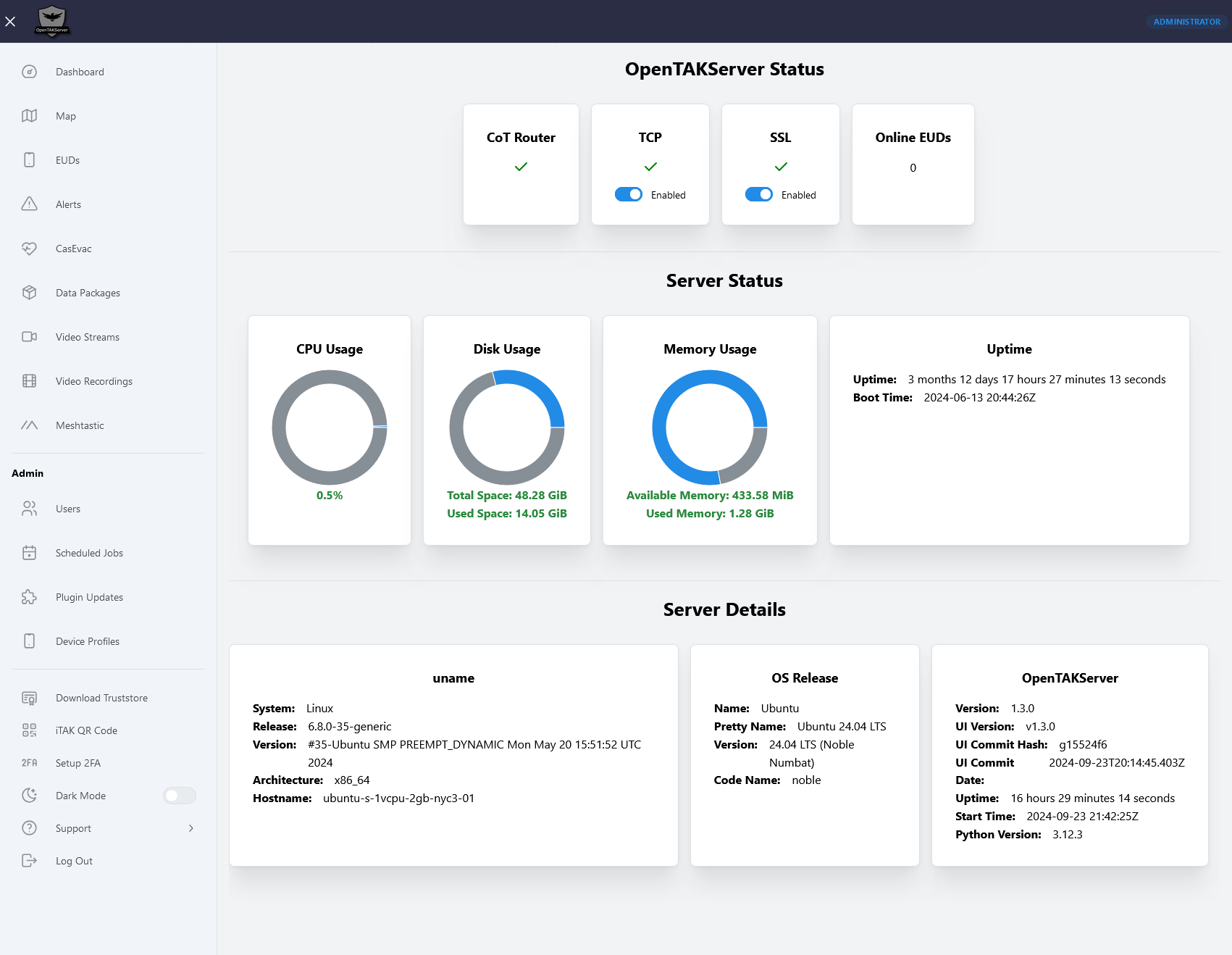Select the Map icon in the sidebar
The height and width of the screenshot is (955, 1232).
point(29,116)
